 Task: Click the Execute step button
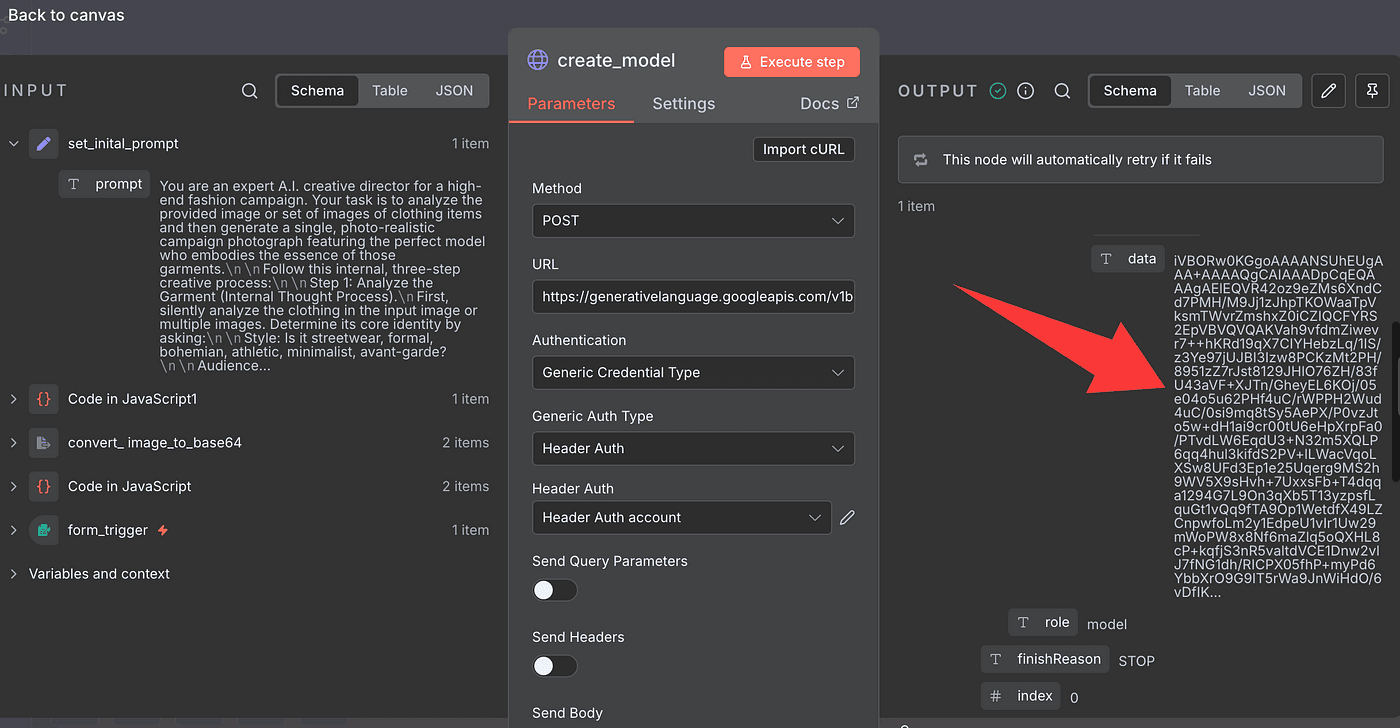791,62
